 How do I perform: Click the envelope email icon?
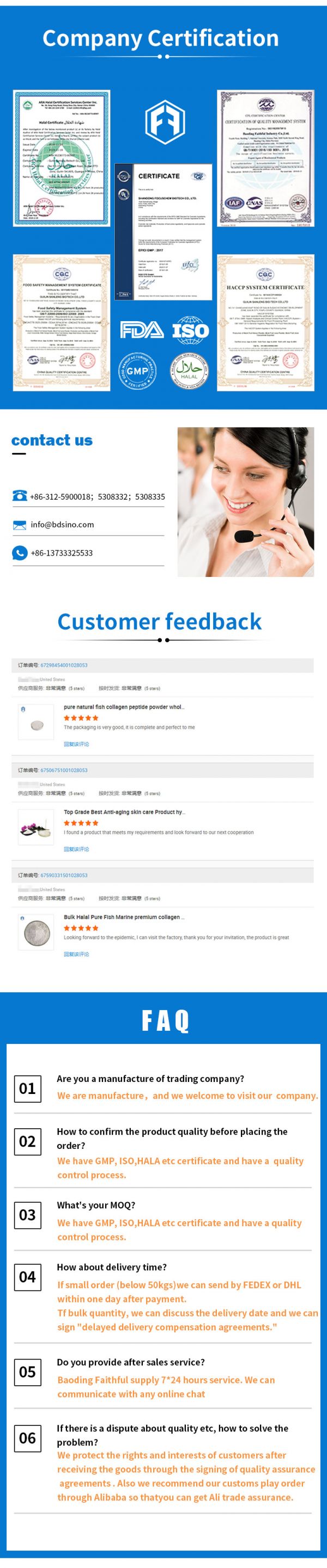tap(20, 525)
